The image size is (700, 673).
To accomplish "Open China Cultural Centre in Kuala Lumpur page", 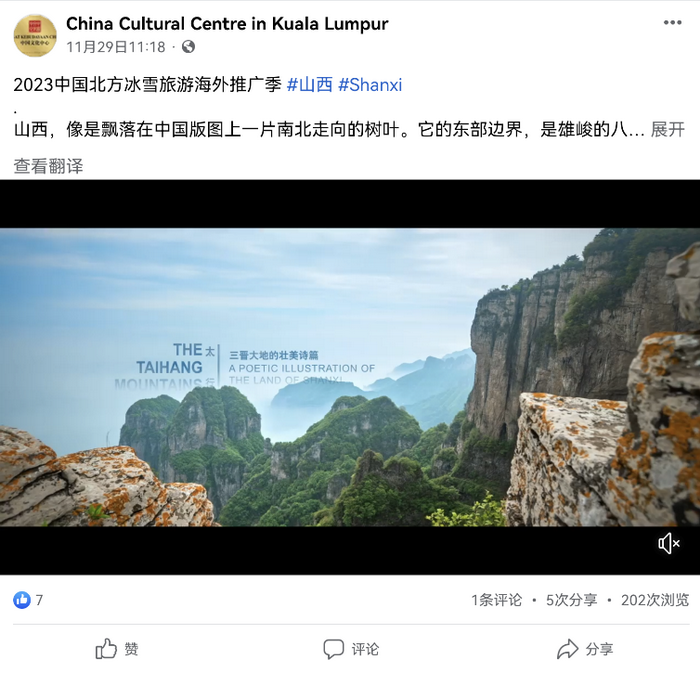I will (x=227, y=24).
